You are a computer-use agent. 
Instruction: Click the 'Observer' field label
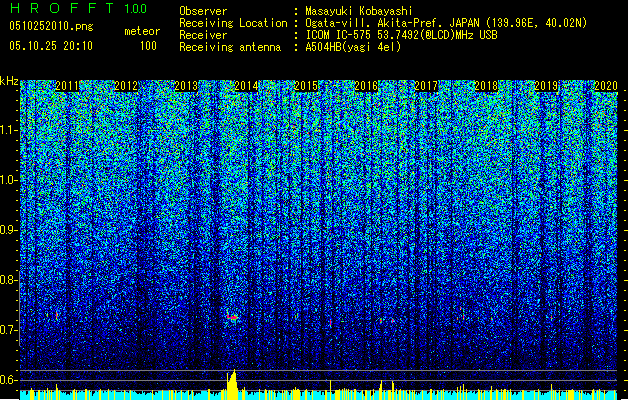203,11
